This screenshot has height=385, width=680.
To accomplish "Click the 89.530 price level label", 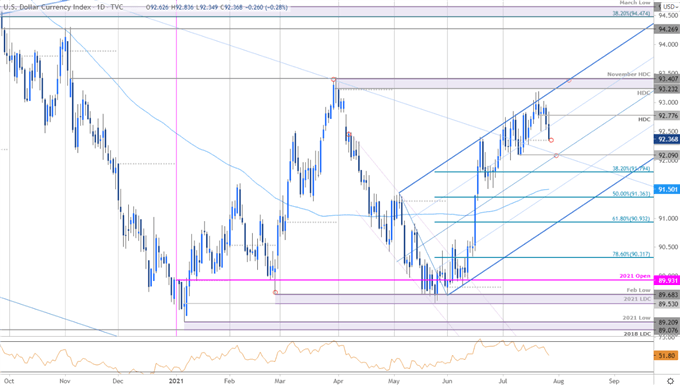I will [x=666, y=304].
